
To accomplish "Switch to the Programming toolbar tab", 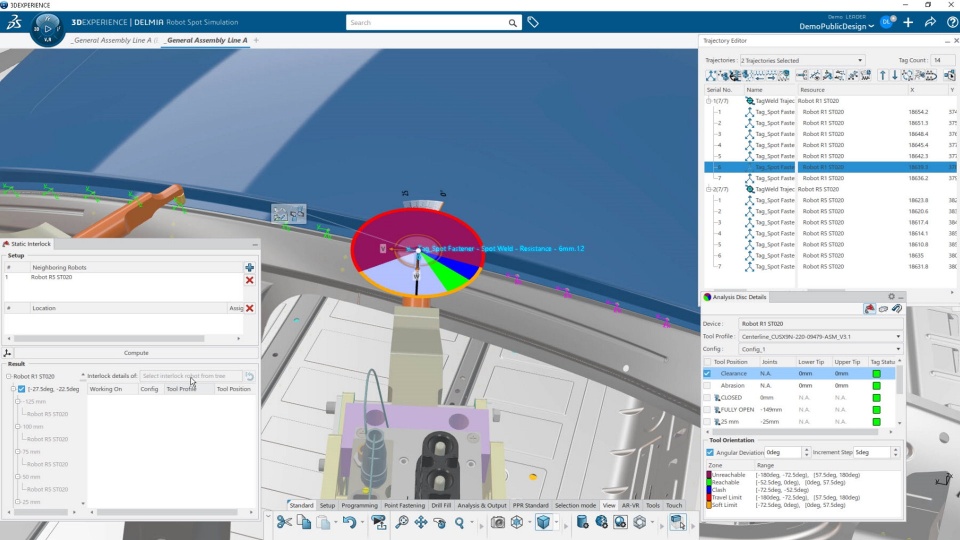I will click(359, 505).
